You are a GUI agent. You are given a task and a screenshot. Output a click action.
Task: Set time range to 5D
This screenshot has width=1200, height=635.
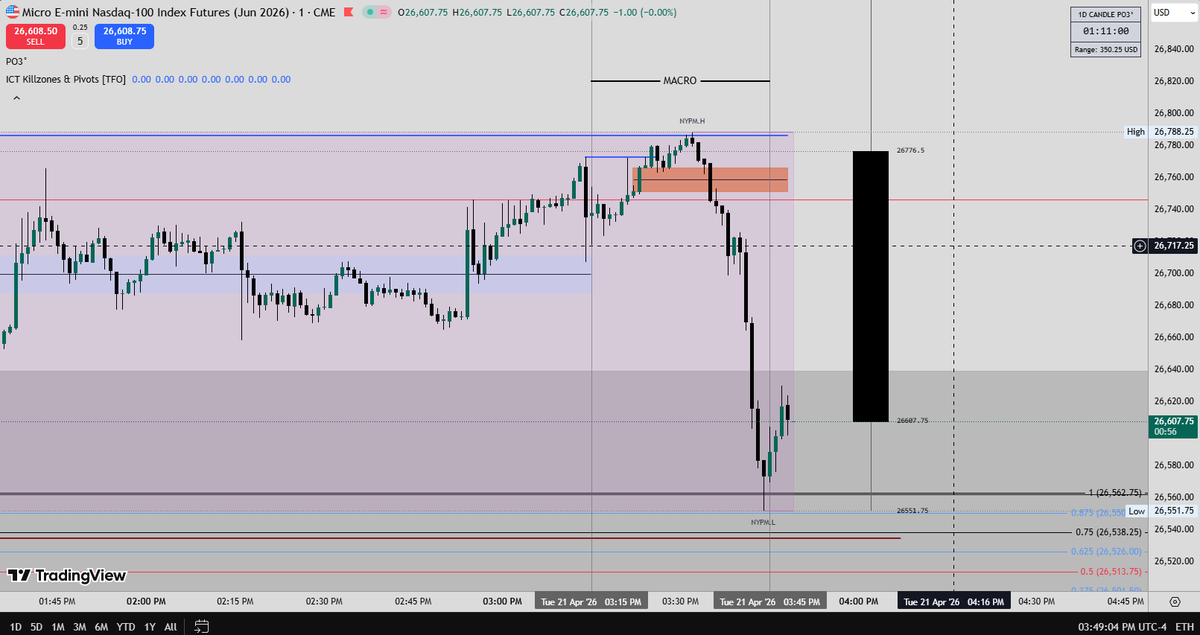pyautogui.click(x=36, y=626)
